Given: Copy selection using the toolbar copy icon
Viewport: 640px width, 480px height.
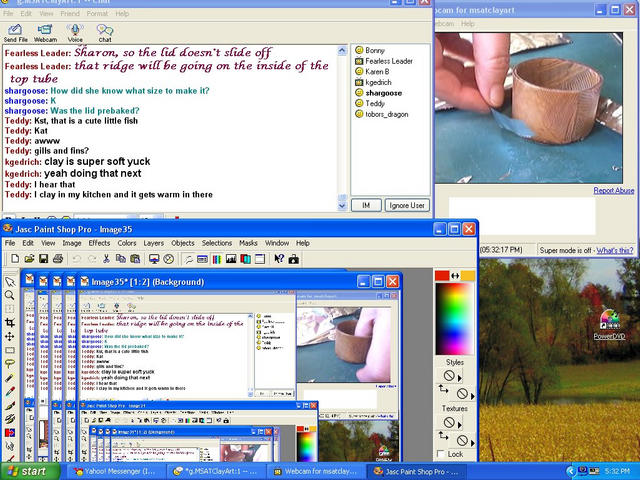Looking at the screenshot, I should (120, 259).
